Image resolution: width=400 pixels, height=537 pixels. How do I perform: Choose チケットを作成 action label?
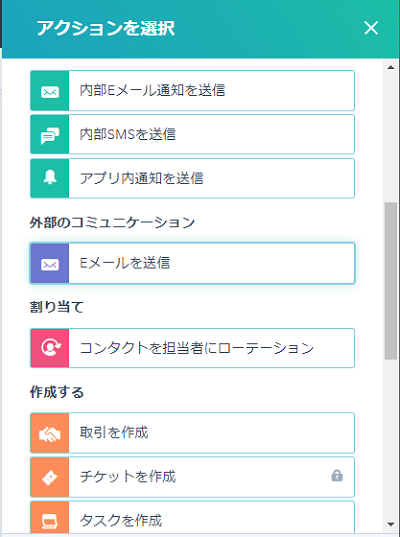click(128, 476)
